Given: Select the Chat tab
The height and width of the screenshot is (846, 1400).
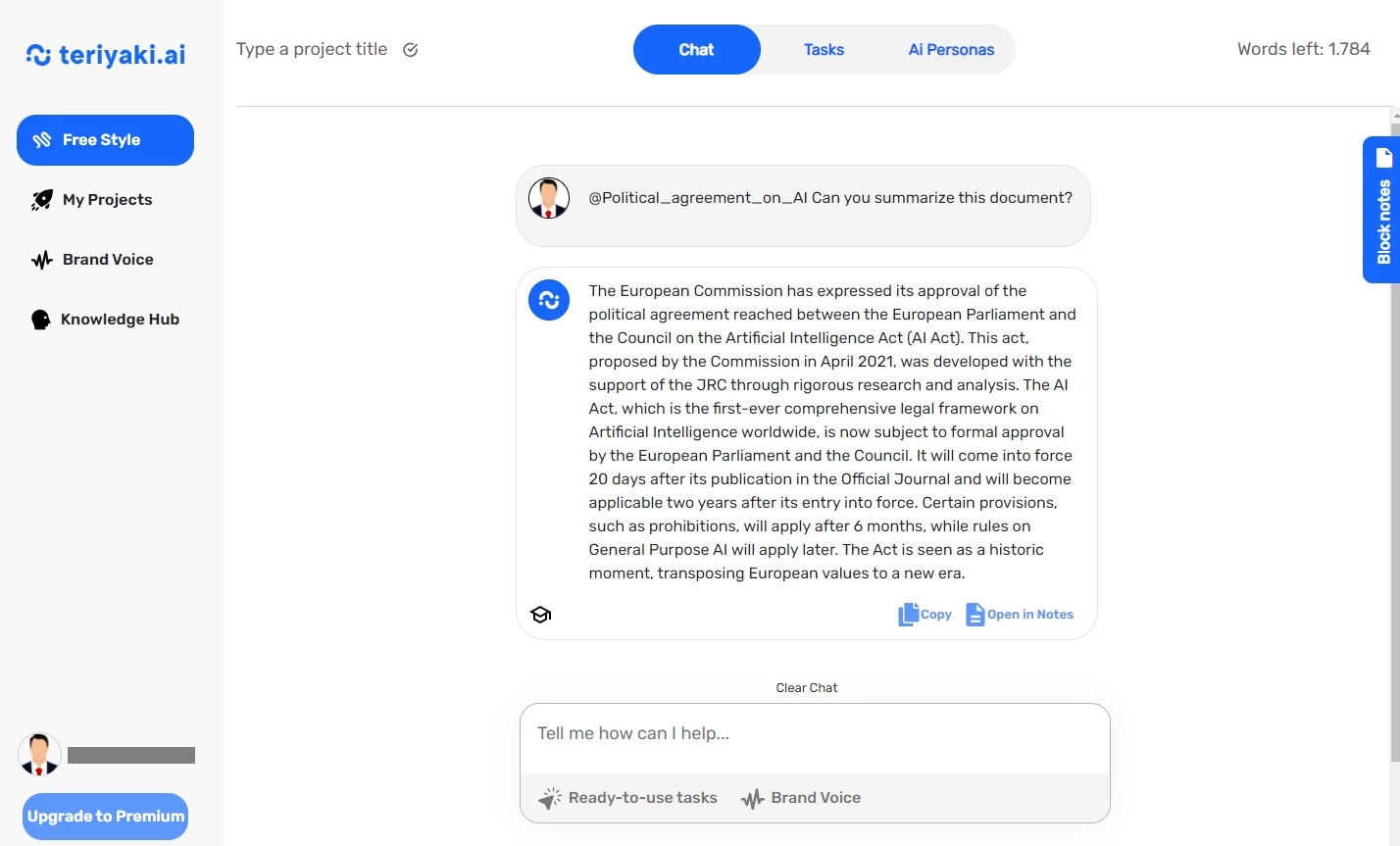Looking at the screenshot, I should pos(697,50).
